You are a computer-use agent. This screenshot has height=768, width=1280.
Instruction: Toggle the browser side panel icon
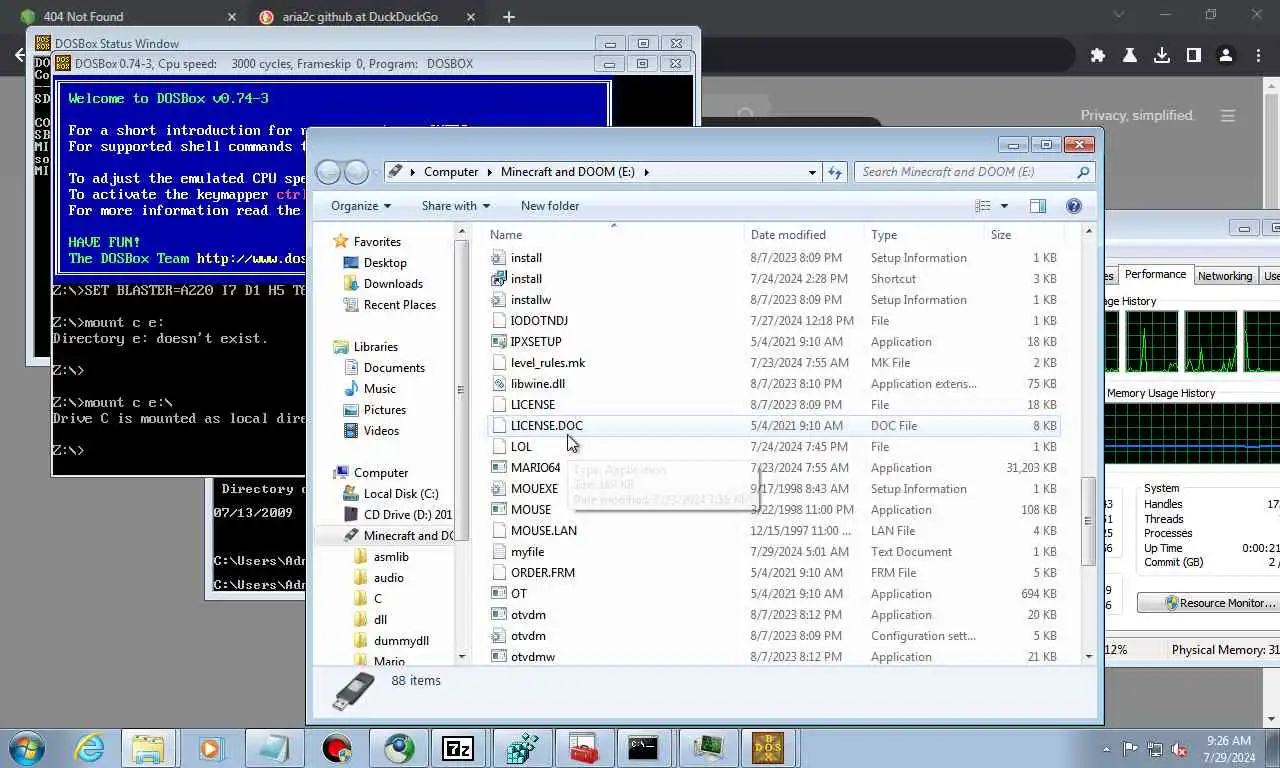pyautogui.click(x=1193, y=56)
